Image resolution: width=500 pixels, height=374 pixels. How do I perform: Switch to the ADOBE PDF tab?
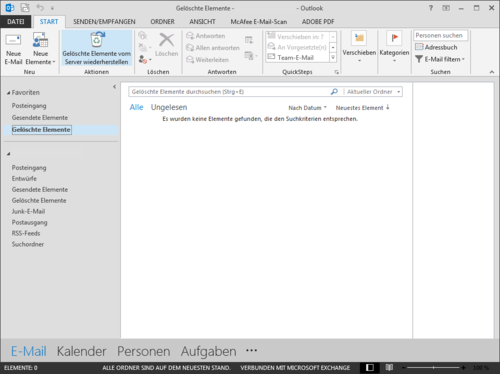(318, 22)
